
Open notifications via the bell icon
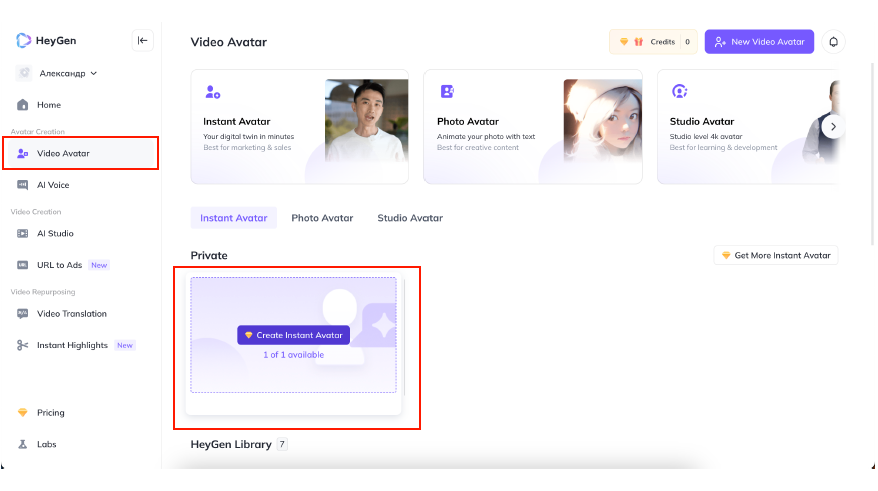tap(833, 42)
